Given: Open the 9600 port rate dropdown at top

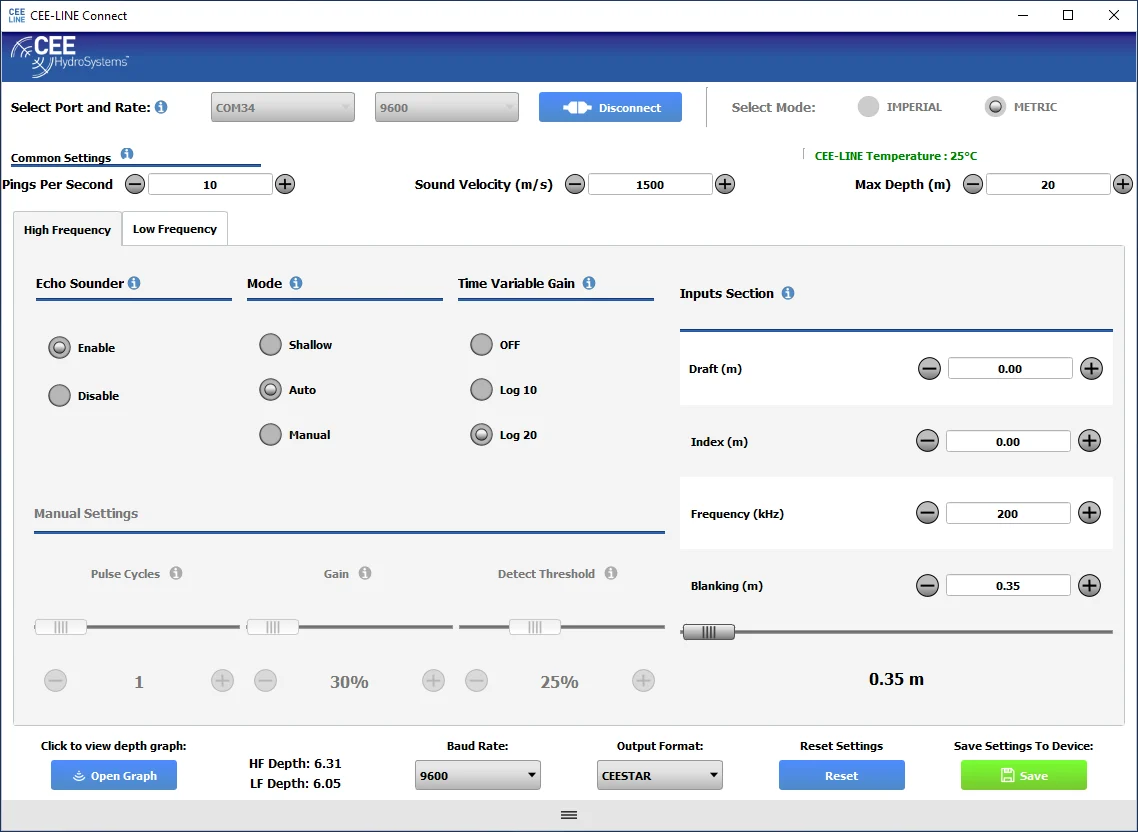Looking at the screenshot, I should pyautogui.click(x=447, y=107).
